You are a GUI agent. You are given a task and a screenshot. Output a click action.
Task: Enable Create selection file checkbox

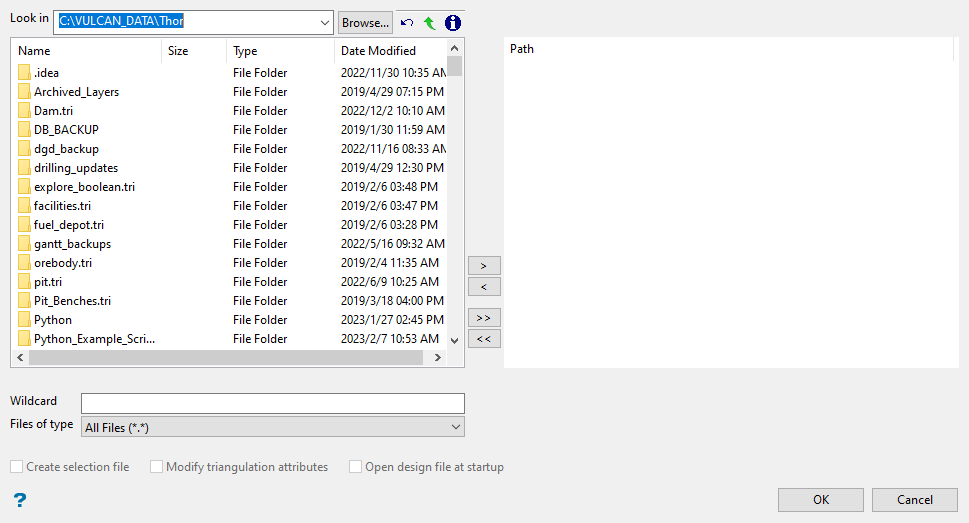pos(17,467)
